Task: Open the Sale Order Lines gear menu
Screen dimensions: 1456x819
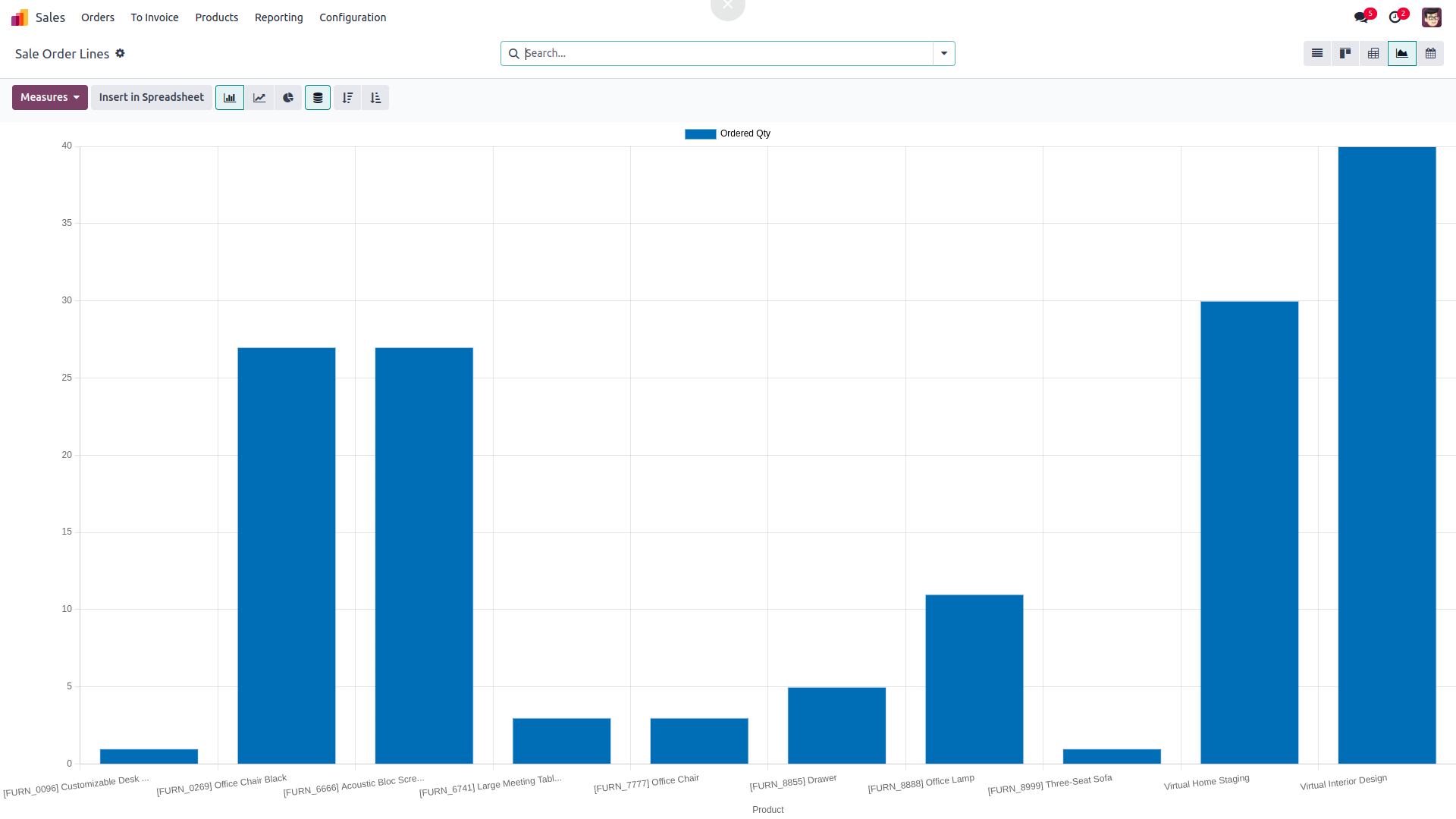Action: pos(120,54)
